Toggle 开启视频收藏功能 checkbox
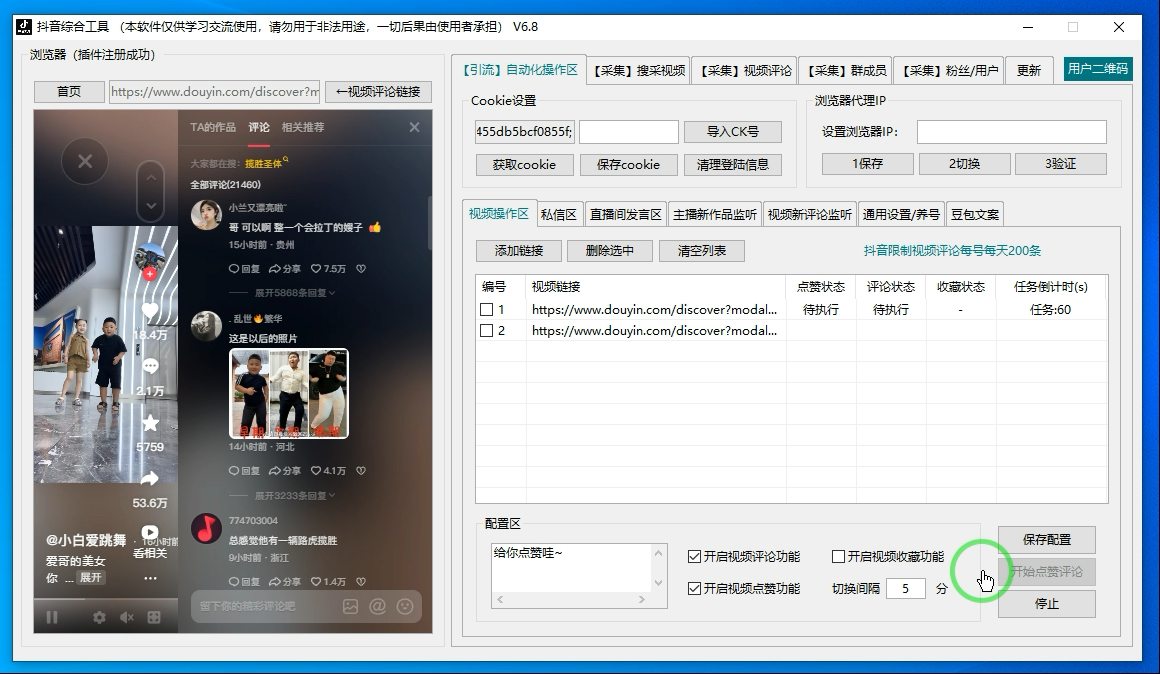This screenshot has height=674, width=1160. [x=838, y=556]
